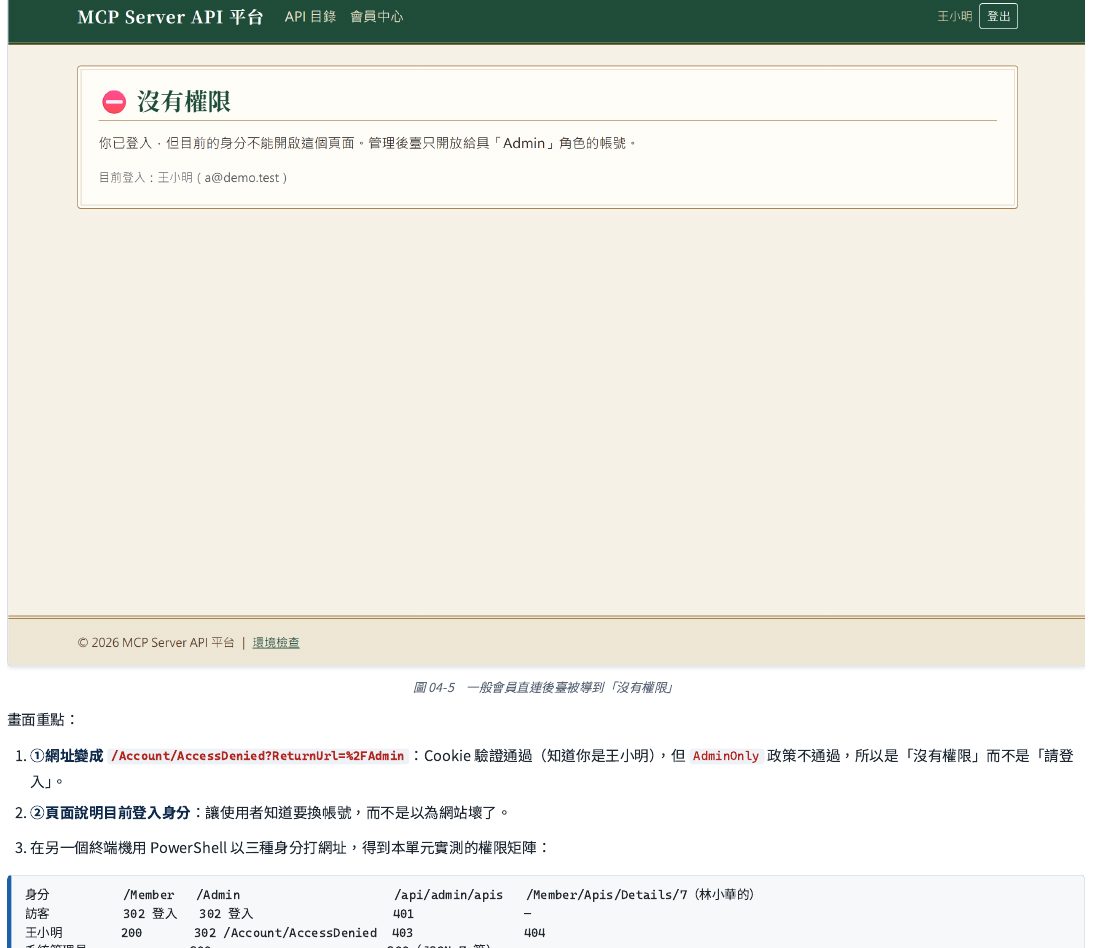
Task: Click the 王小明 row label in the matrix
Action: tap(44, 933)
